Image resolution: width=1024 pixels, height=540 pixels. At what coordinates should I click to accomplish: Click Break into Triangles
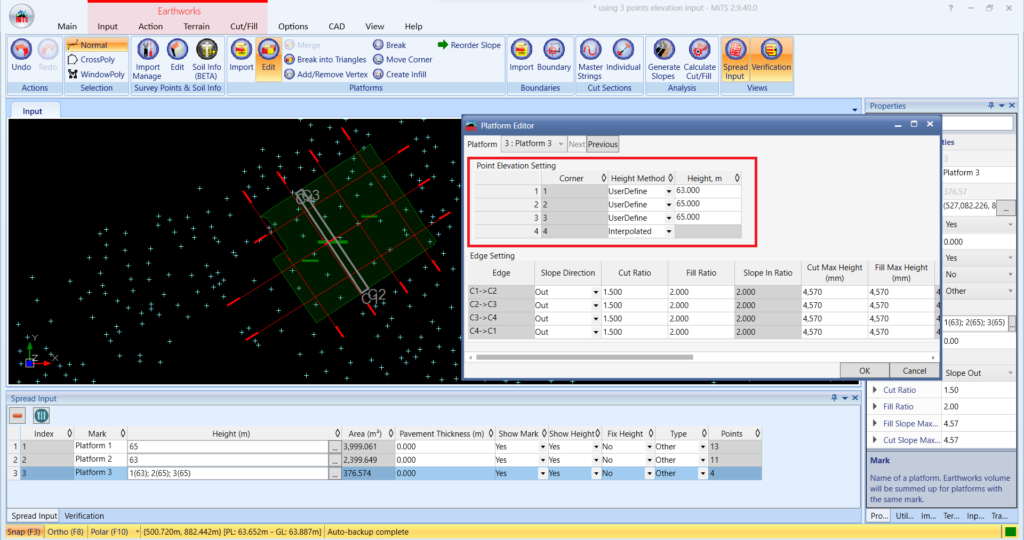point(325,59)
